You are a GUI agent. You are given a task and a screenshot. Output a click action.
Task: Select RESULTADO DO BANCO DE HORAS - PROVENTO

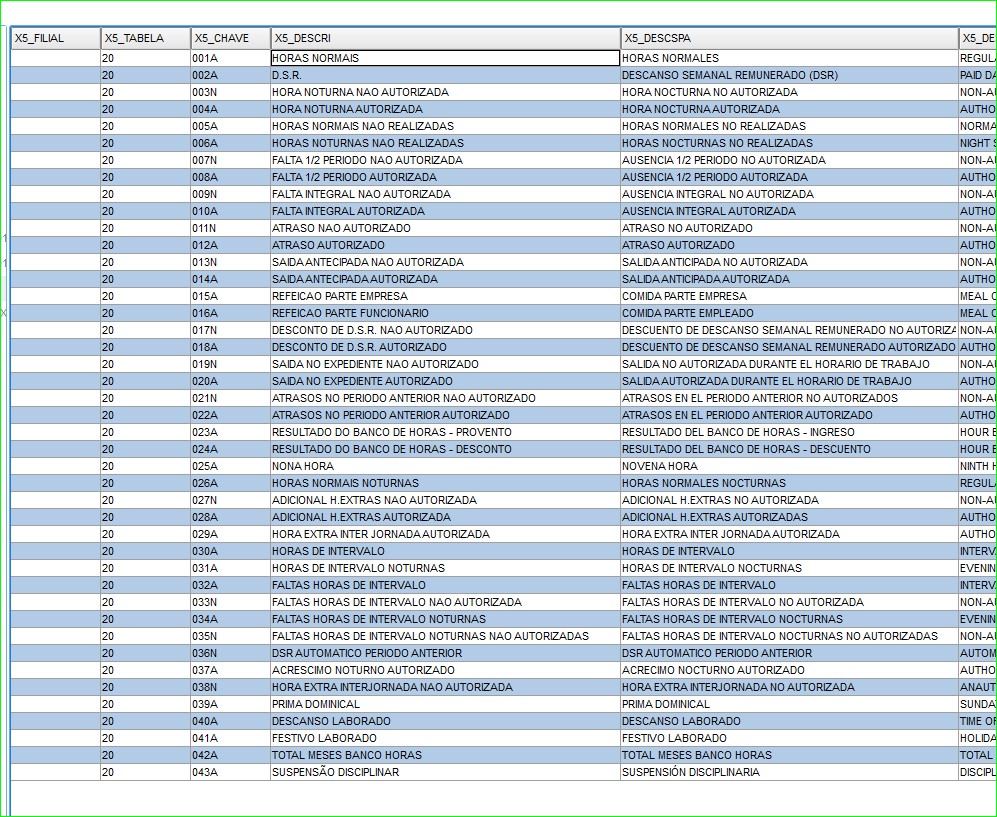coord(446,432)
